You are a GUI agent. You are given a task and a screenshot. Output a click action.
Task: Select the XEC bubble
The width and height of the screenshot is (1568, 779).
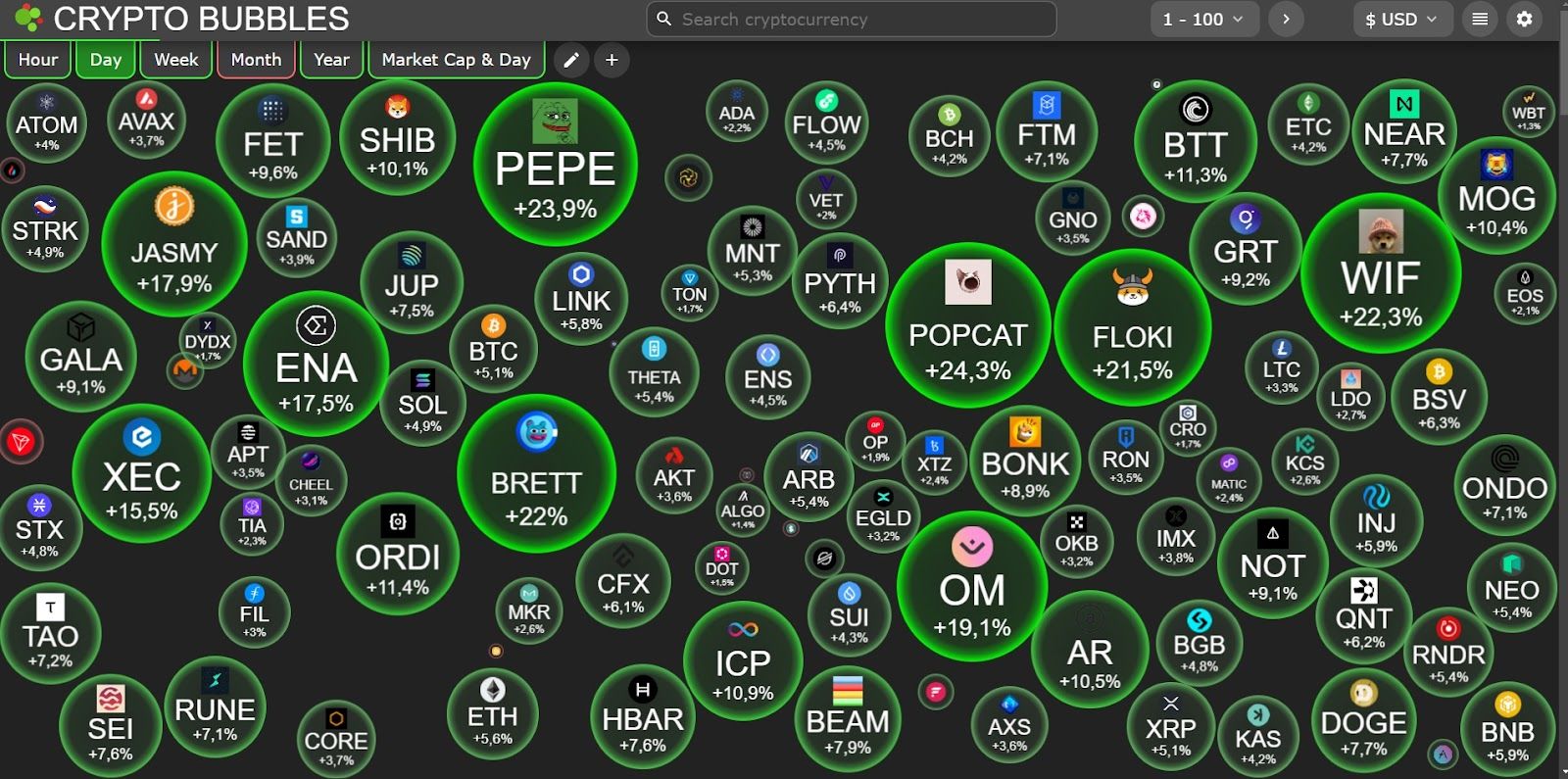pos(142,473)
